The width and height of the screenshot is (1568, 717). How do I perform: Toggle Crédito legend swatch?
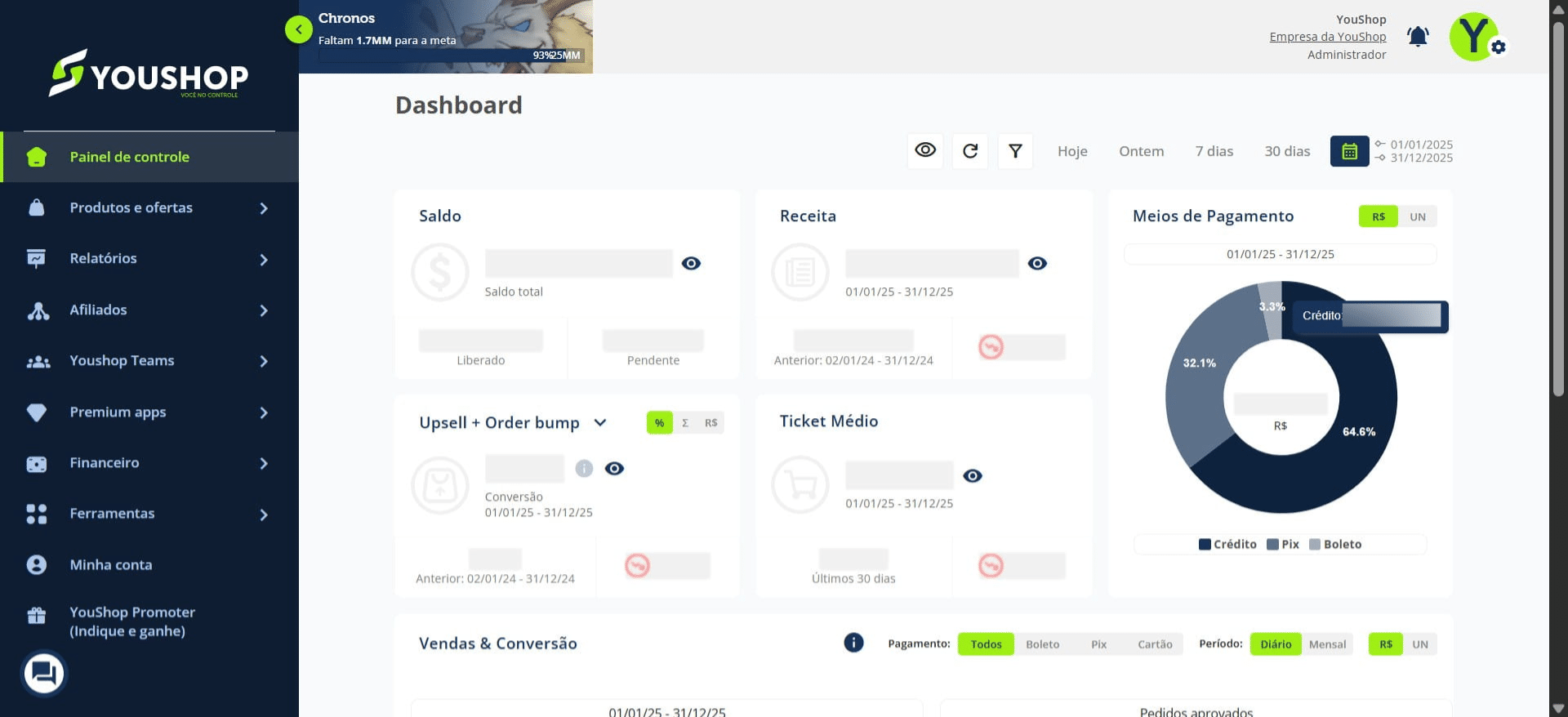tap(1205, 545)
